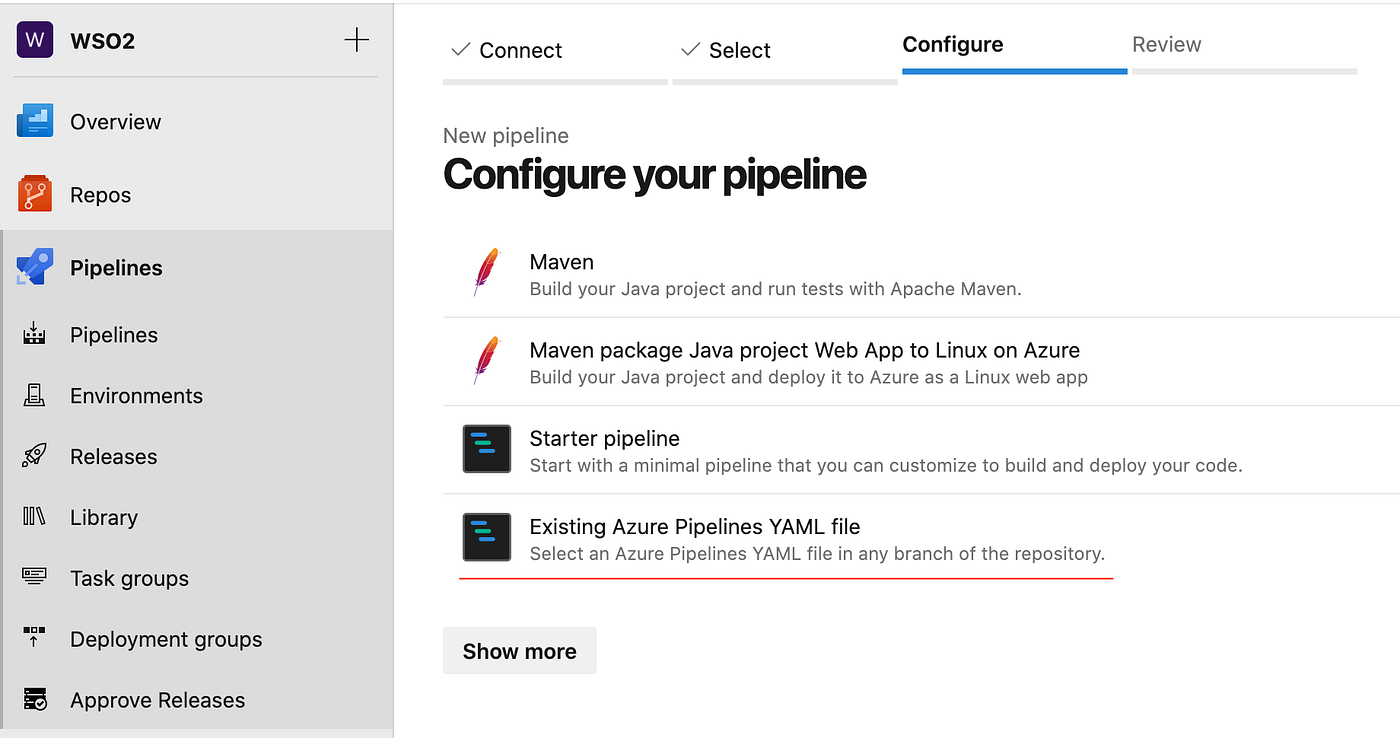Open the Task groups icon
Image resolution: width=1400 pixels, height=738 pixels.
35,578
